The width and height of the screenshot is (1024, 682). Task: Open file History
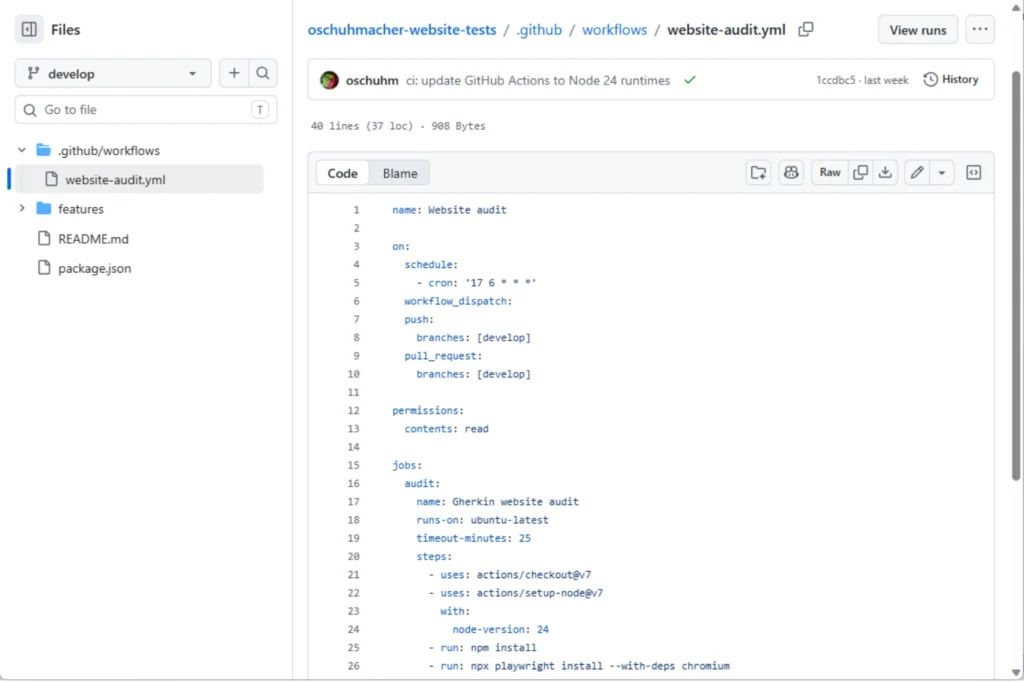[x=951, y=80]
